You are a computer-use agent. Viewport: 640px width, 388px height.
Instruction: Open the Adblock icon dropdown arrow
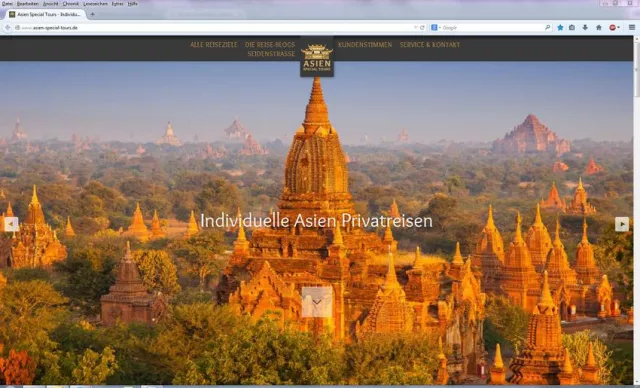(x=619, y=28)
